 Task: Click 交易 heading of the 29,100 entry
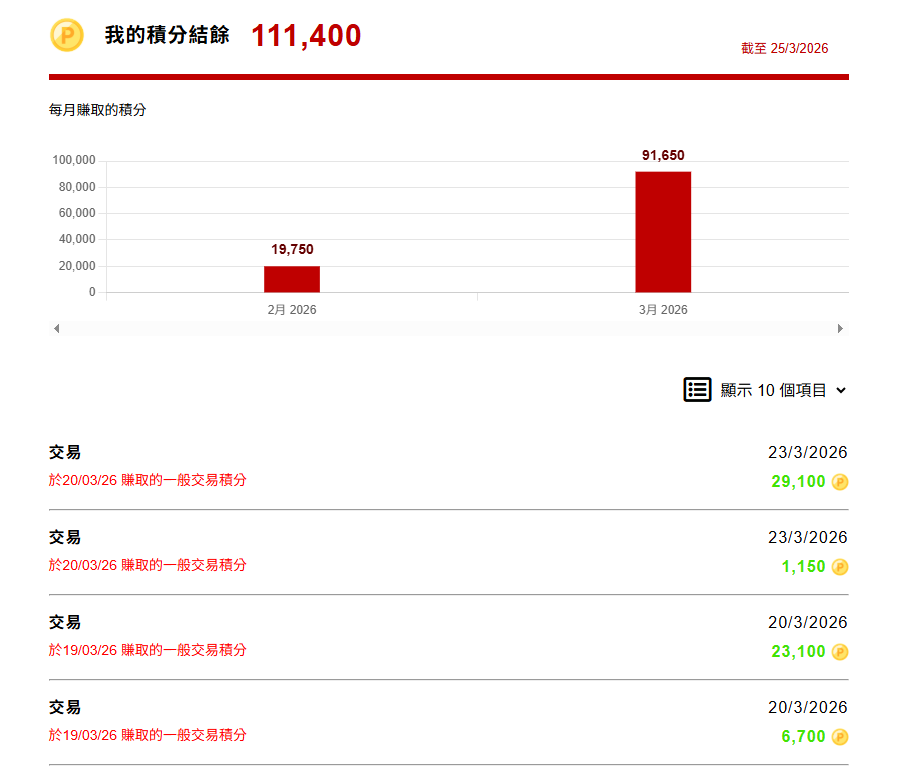point(65,452)
